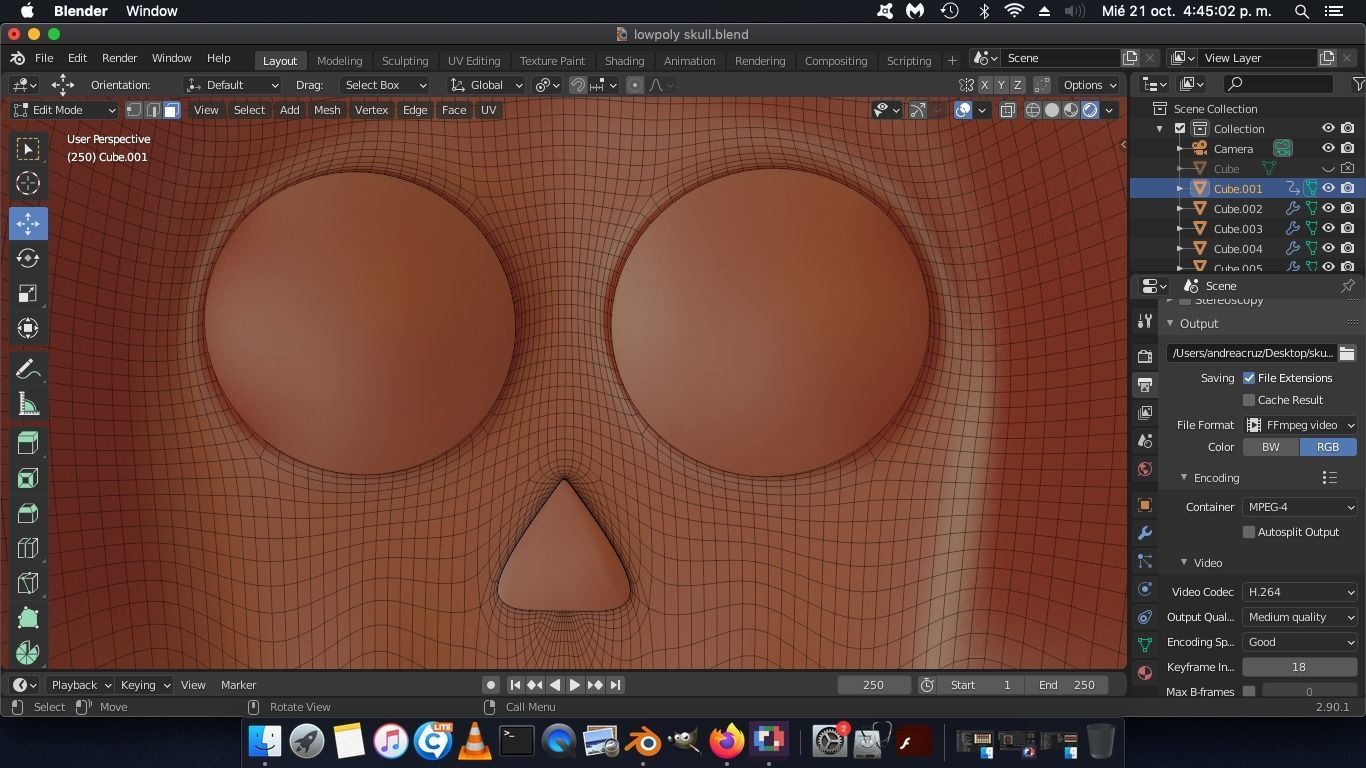This screenshot has width=1366, height=768.
Task: Activate the 3D Cursor tool
Action: (x=28, y=183)
